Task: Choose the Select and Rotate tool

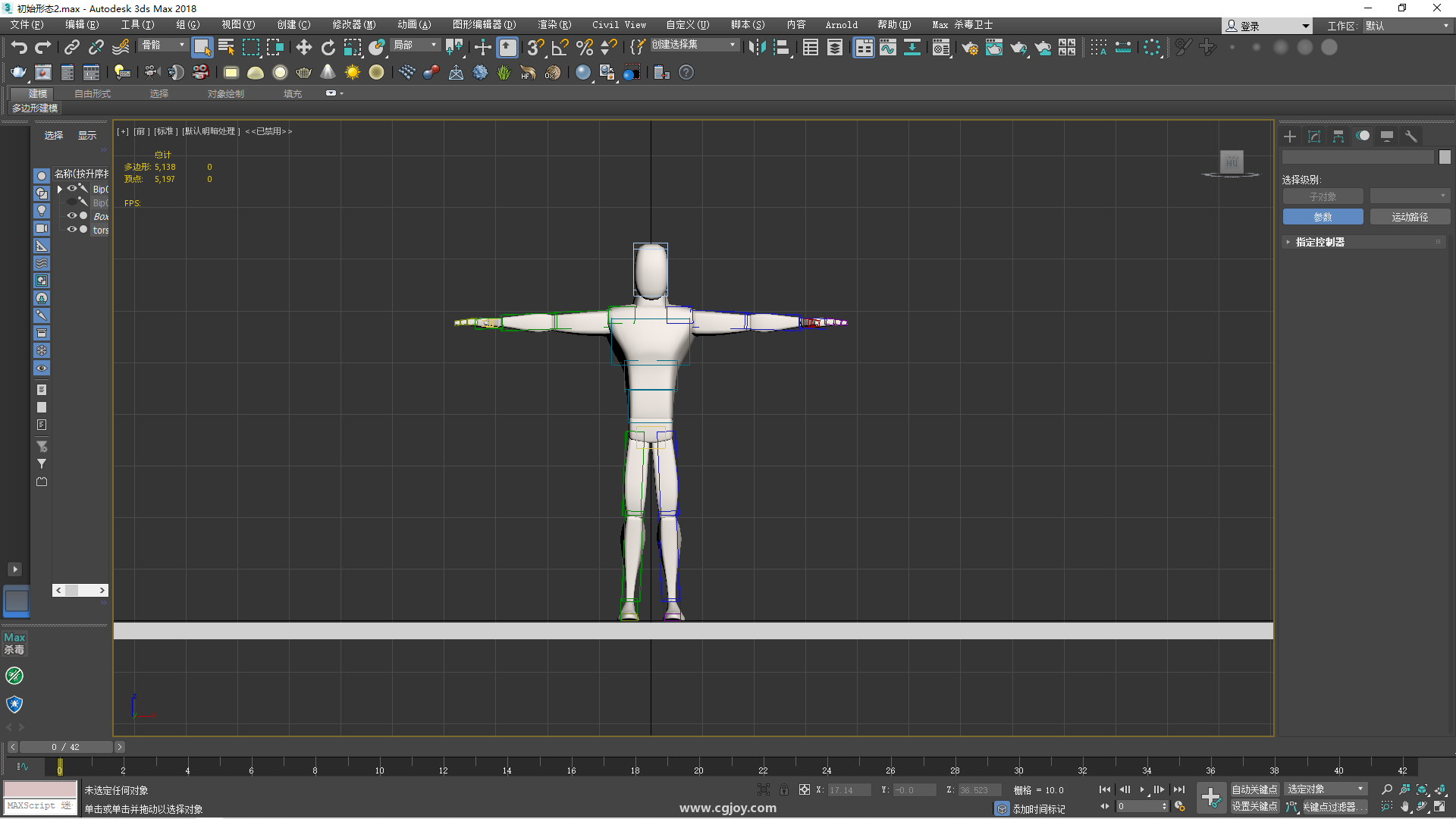Action: (328, 48)
